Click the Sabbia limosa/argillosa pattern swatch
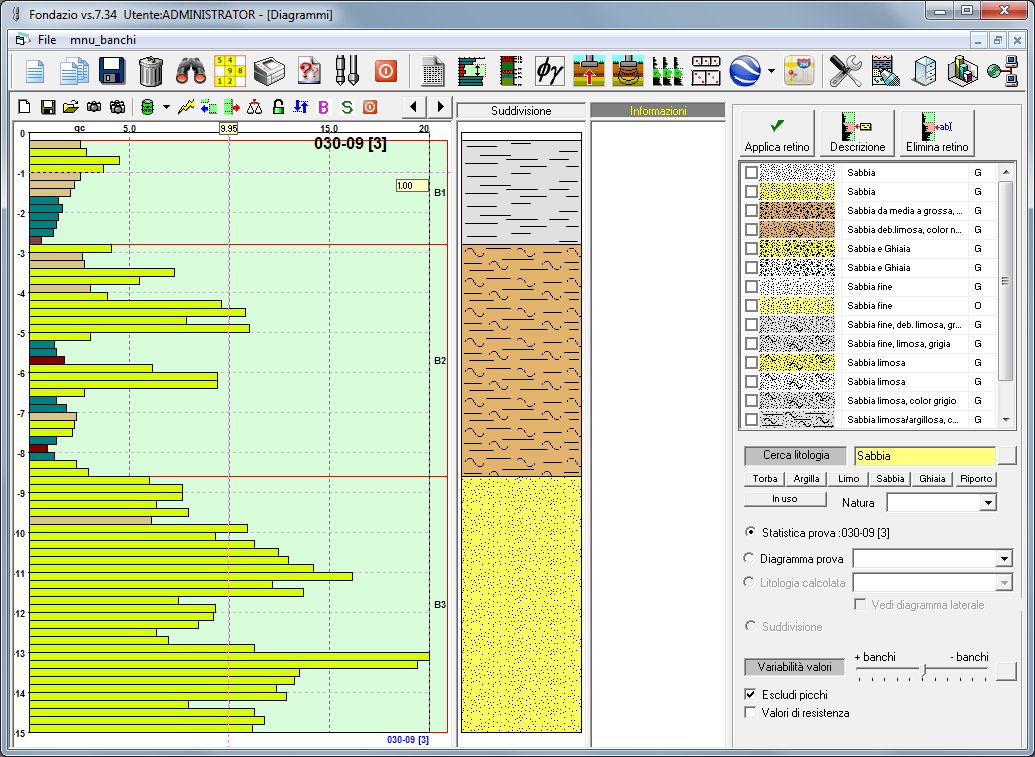1035x757 pixels. pos(797,420)
